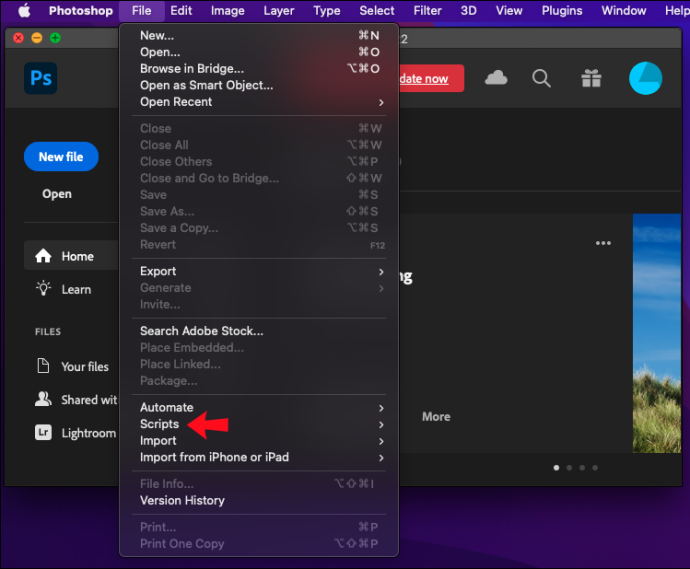Open the Plugins menu
This screenshot has width=690, height=569.
point(562,11)
